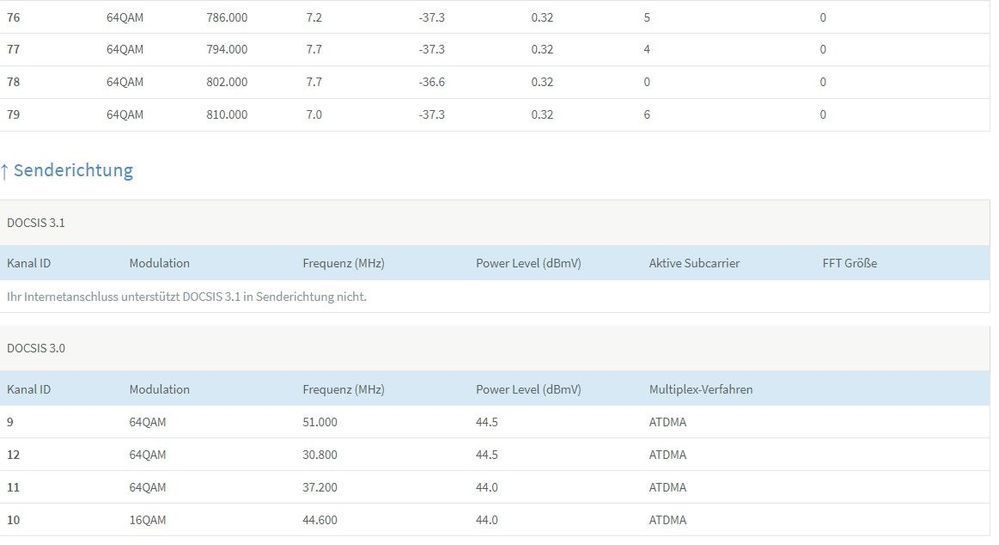The height and width of the screenshot is (545, 999).
Task: Click Kanal ID header in DOCSIS 3.0 table
Action: click(x=29, y=389)
